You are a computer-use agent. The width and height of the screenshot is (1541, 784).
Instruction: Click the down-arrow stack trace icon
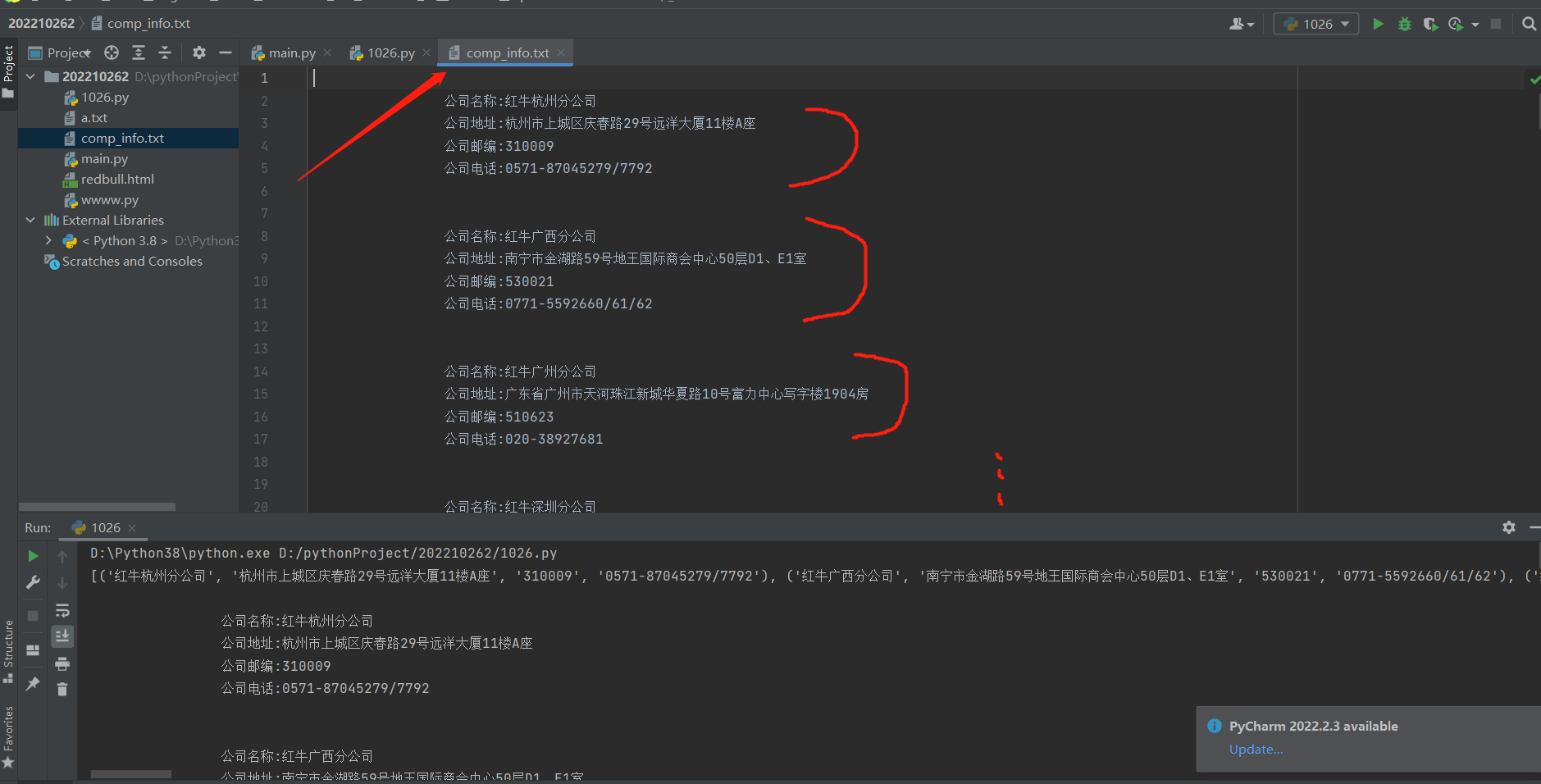click(x=62, y=582)
